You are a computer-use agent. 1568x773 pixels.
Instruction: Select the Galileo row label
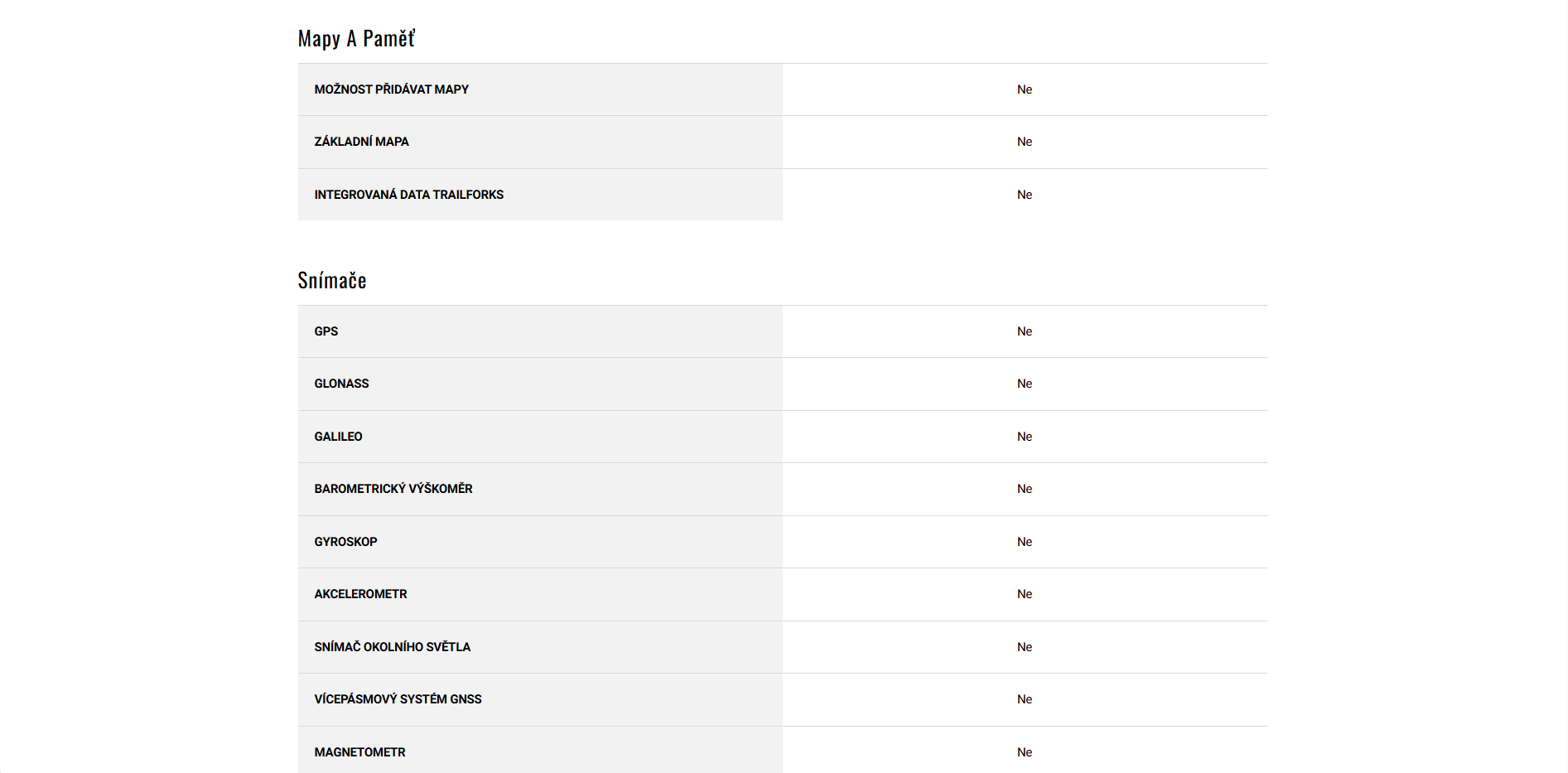click(338, 437)
